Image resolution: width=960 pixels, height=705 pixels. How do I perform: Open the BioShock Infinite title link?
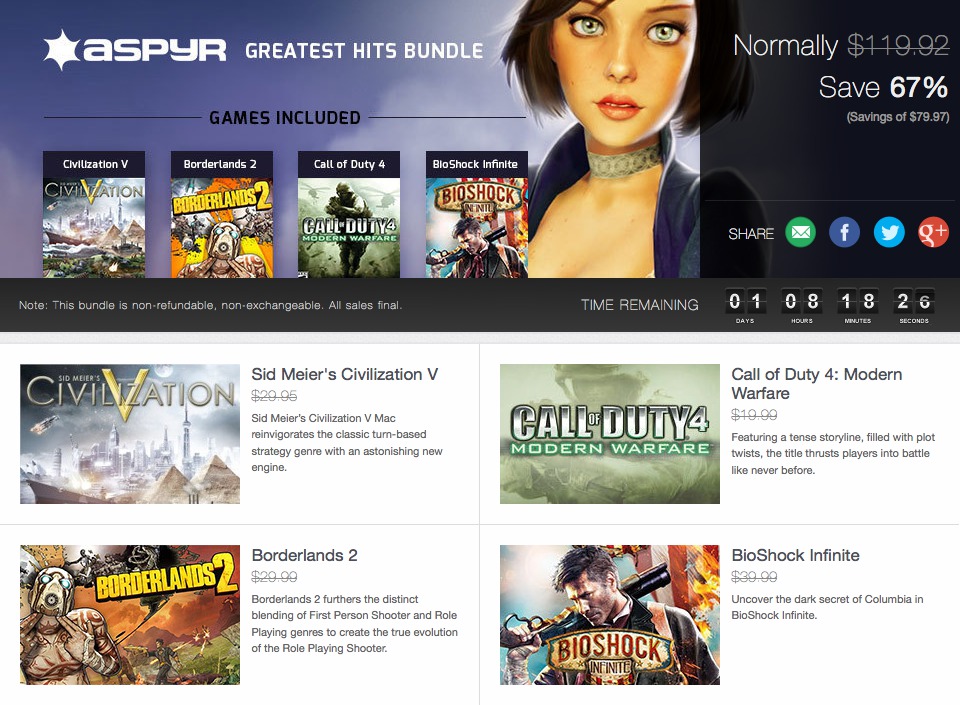(795, 555)
